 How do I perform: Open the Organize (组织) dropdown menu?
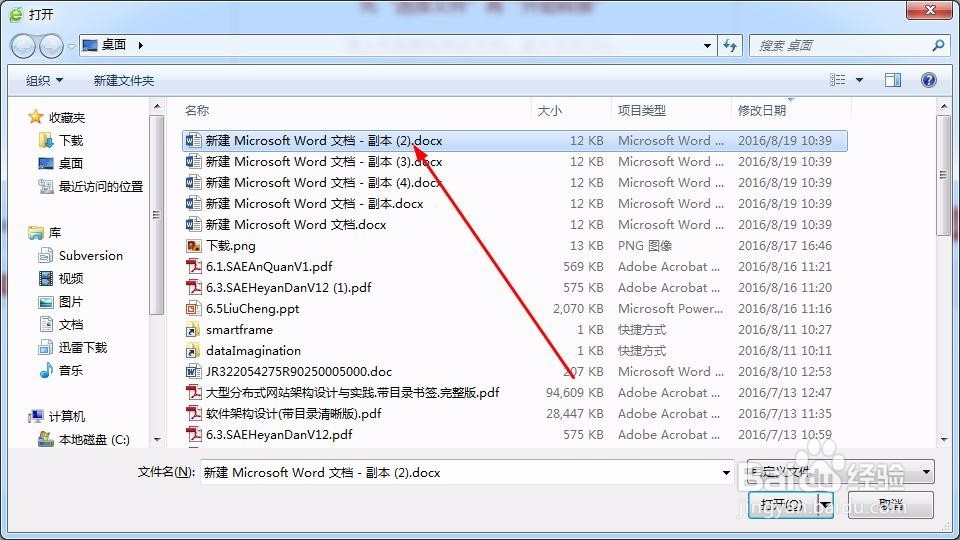[44, 80]
